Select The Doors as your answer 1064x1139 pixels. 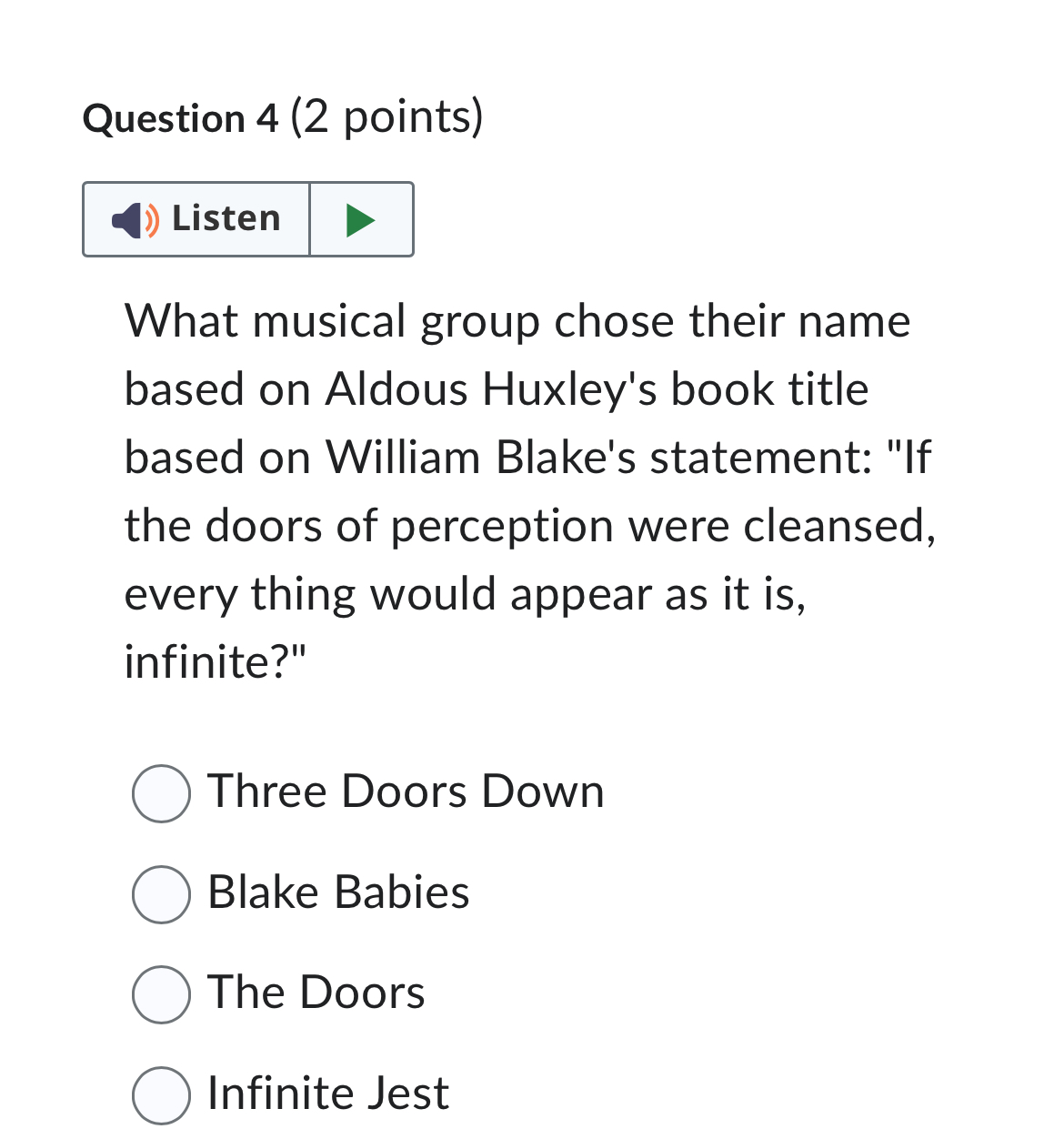pyautogui.click(x=161, y=995)
